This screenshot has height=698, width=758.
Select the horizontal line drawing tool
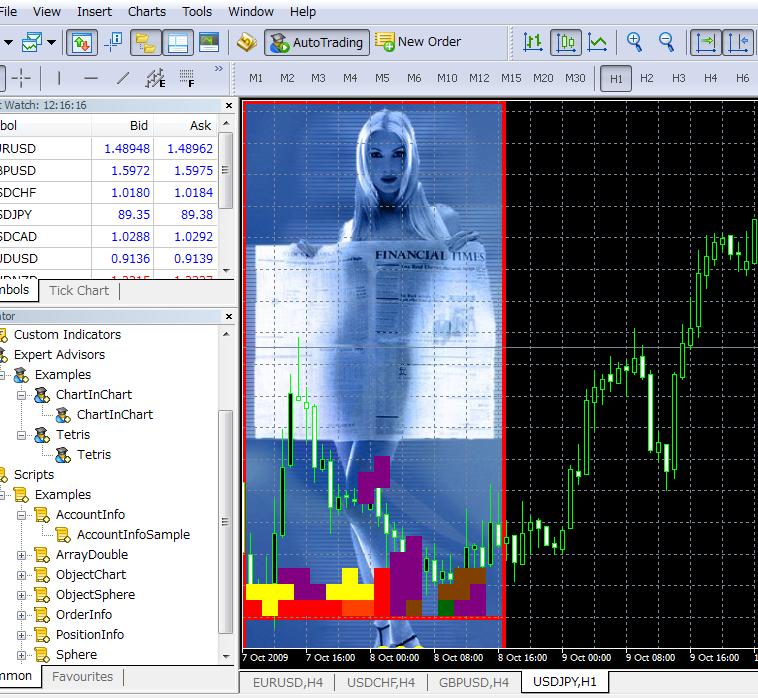[91, 78]
